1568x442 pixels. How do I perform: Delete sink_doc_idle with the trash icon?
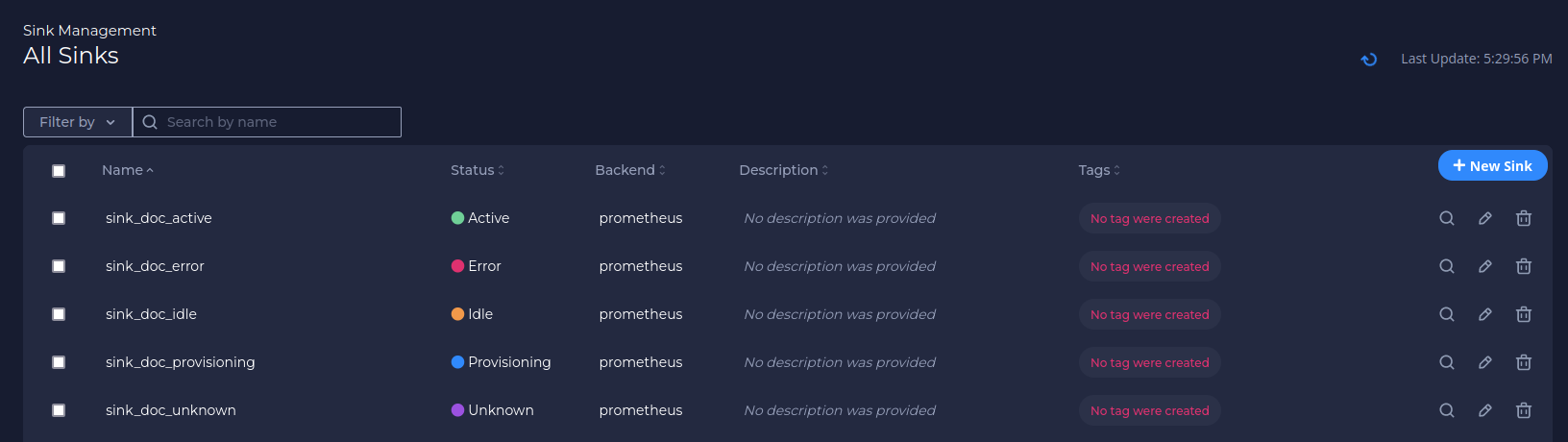pos(1523,314)
